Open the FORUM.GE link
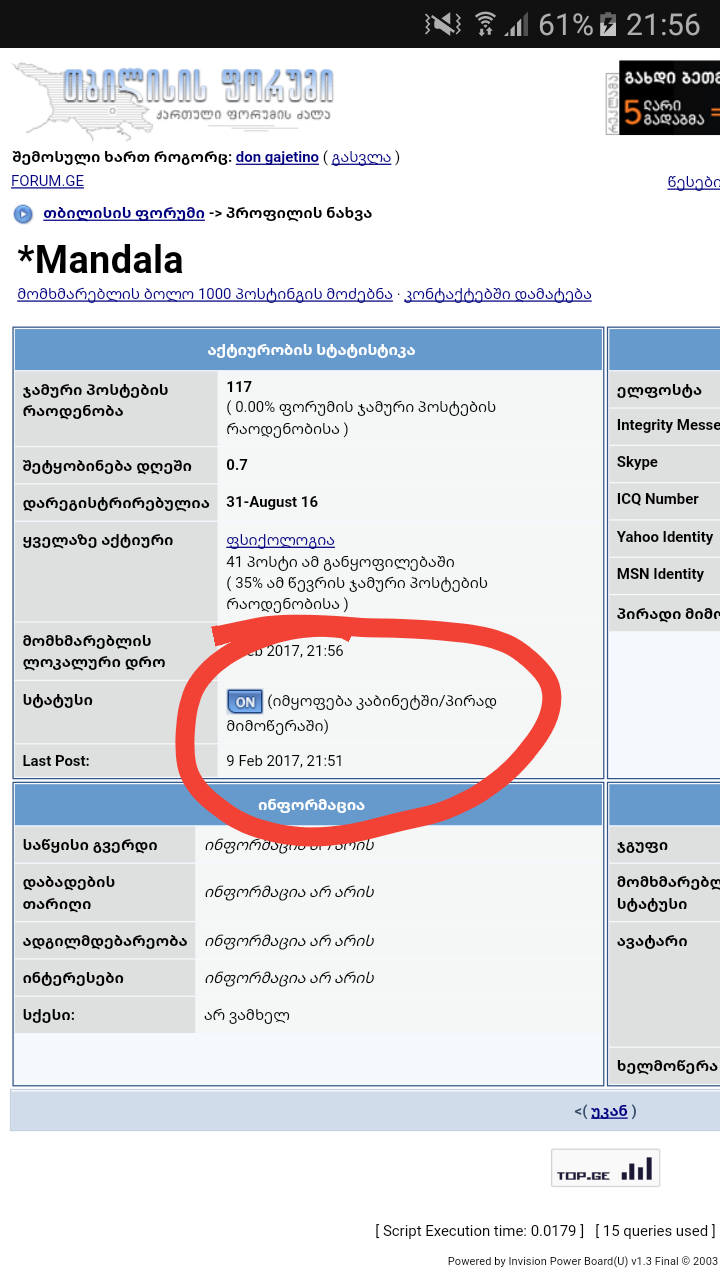 click(x=47, y=181)
